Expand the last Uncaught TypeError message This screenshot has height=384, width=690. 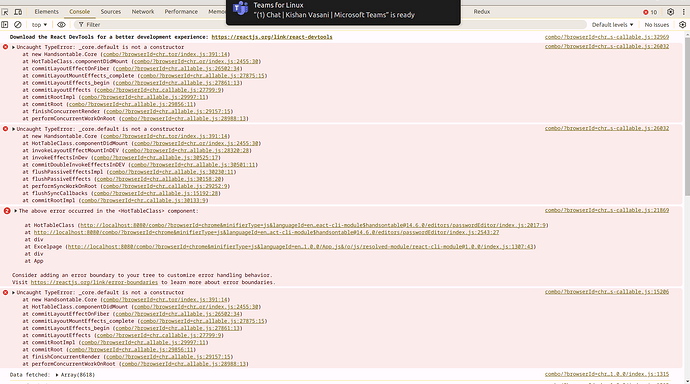pos(13,293)
